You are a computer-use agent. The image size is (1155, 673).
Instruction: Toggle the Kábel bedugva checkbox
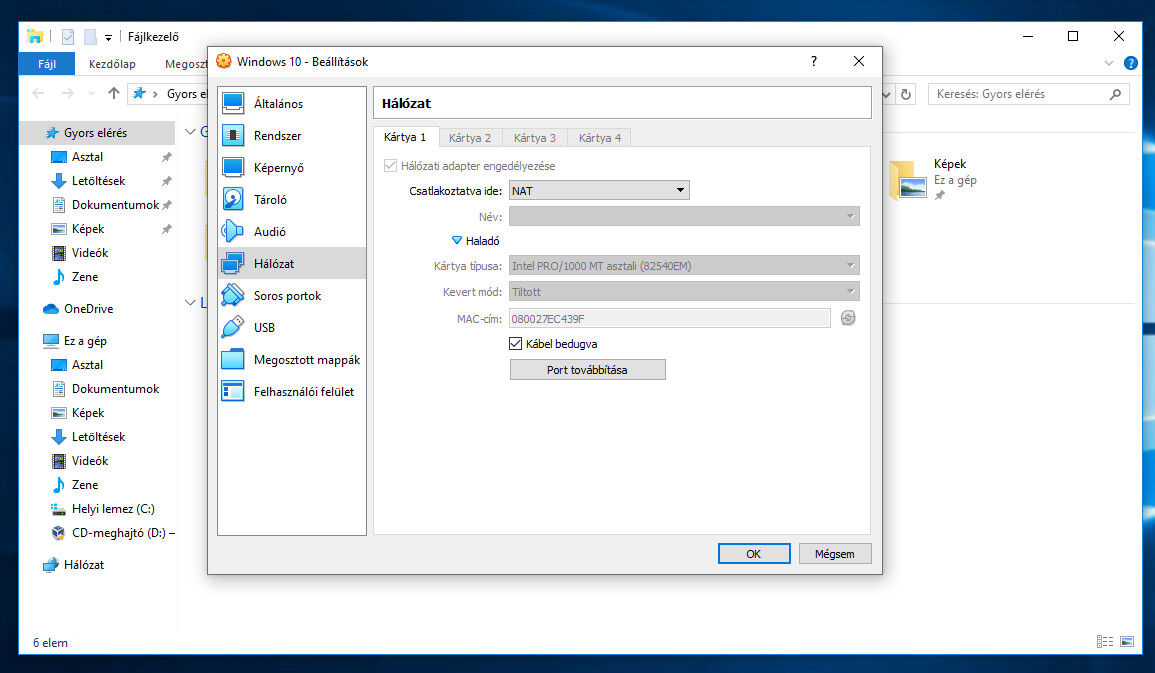516,344
